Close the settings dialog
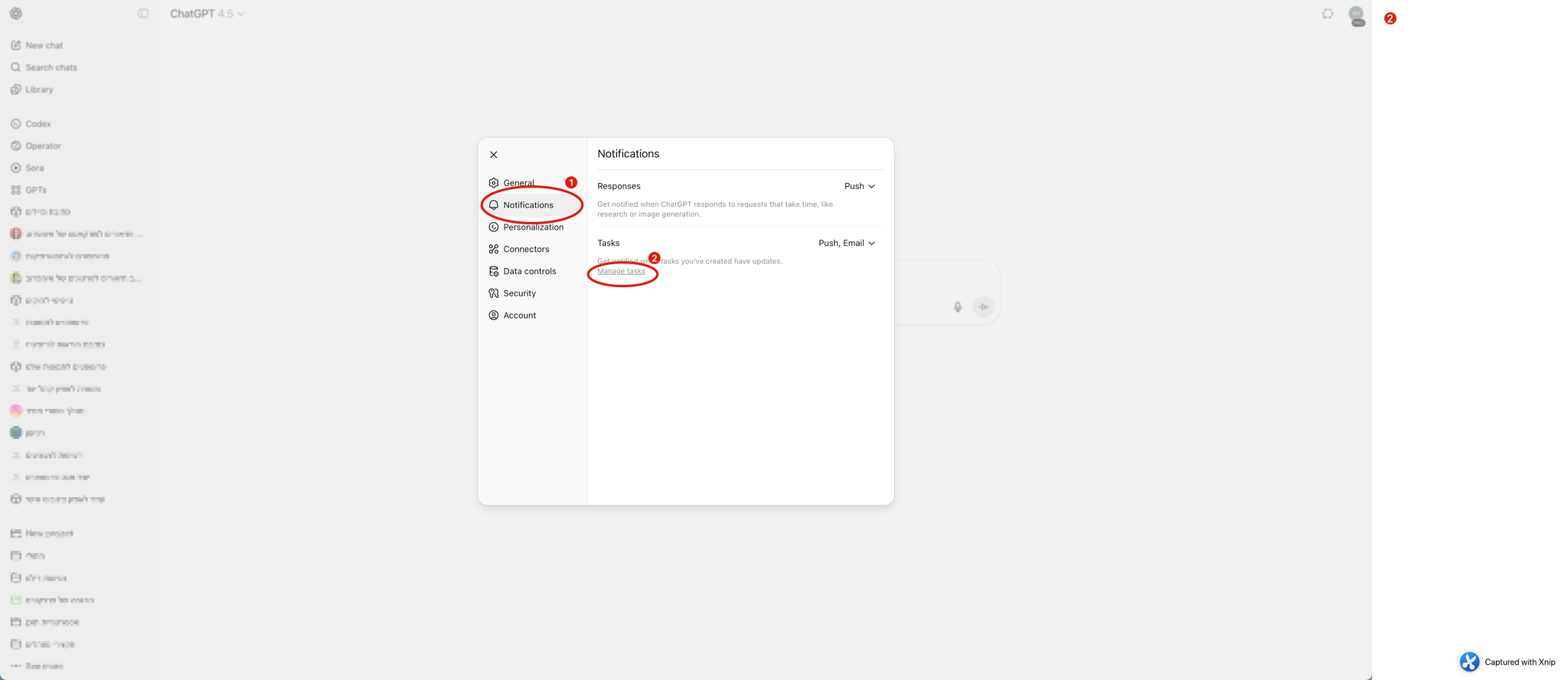 pos(494,155)
